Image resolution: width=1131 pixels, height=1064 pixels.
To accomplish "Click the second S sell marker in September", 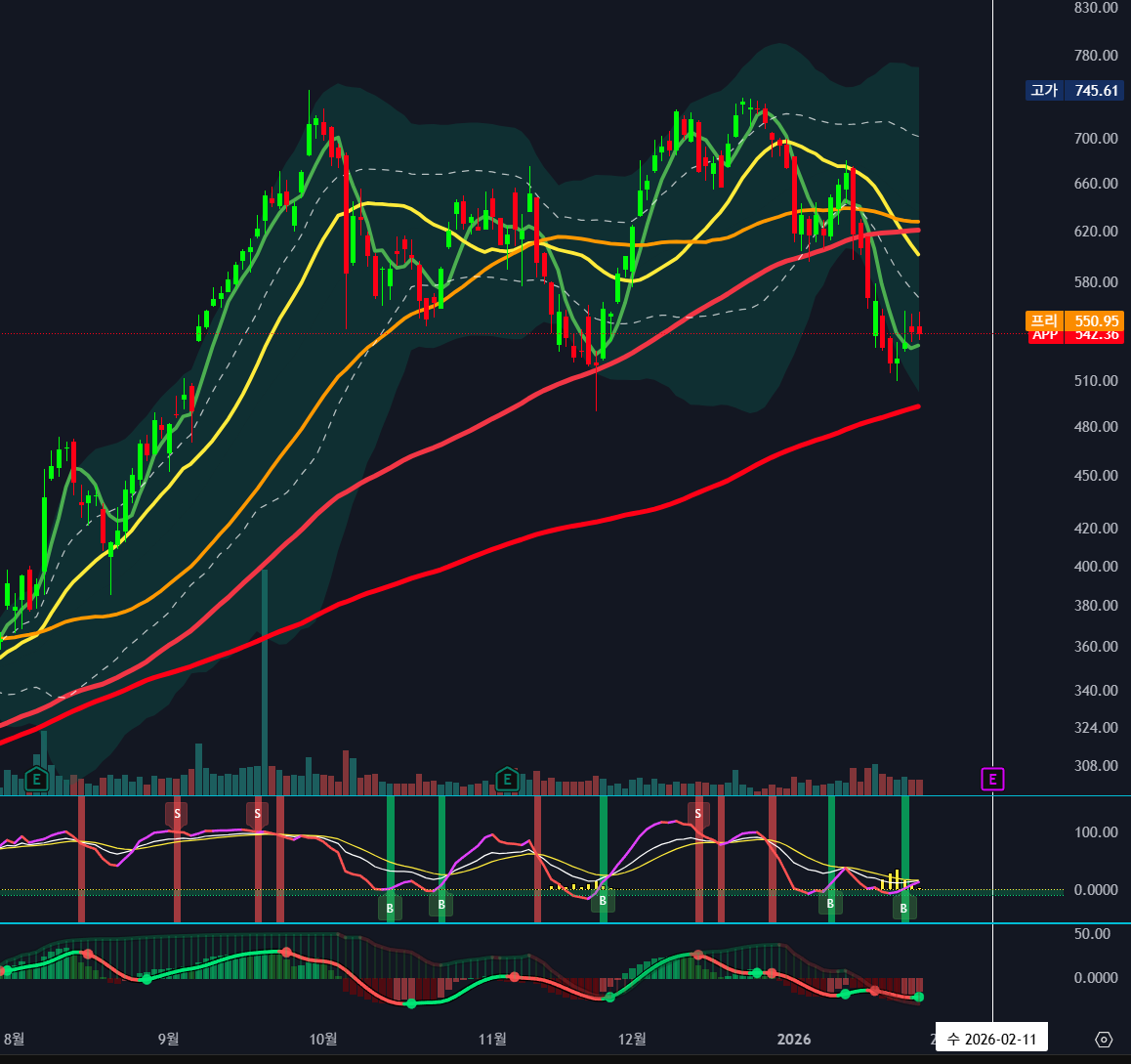I will coord(258,813).
